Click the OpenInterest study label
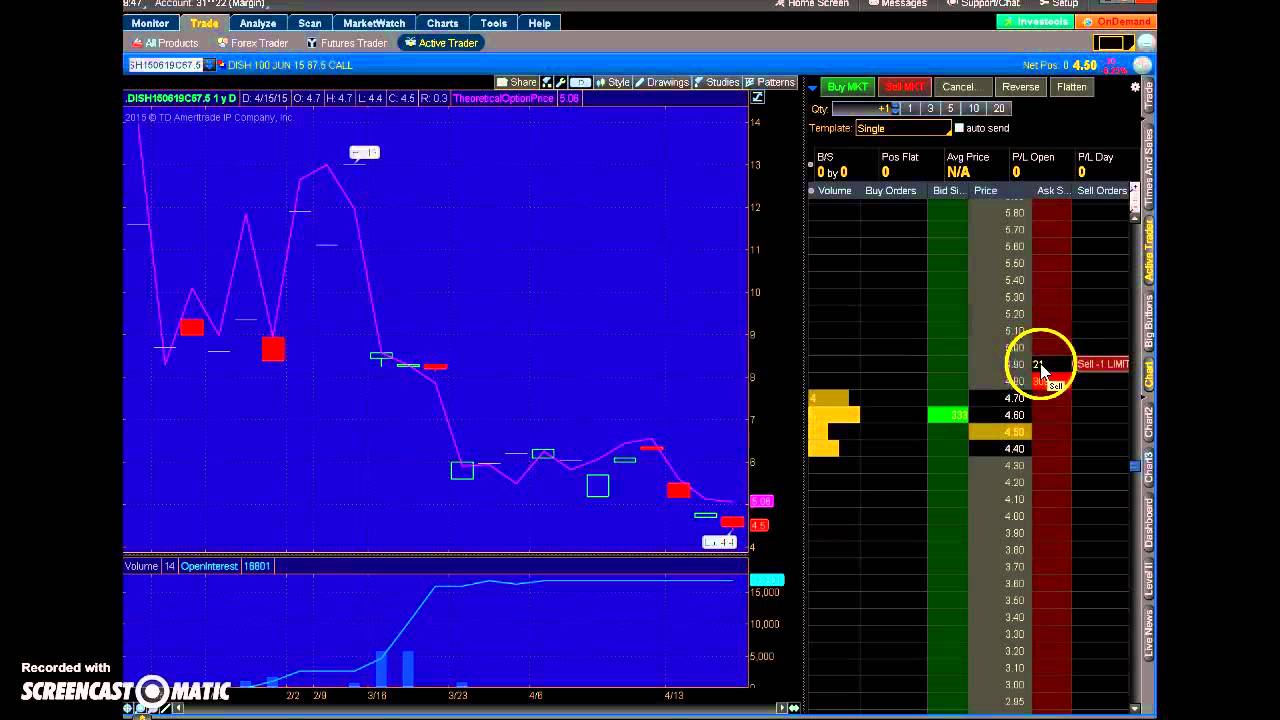This screenshot has width=1280, height=720. tap(209, 566)
